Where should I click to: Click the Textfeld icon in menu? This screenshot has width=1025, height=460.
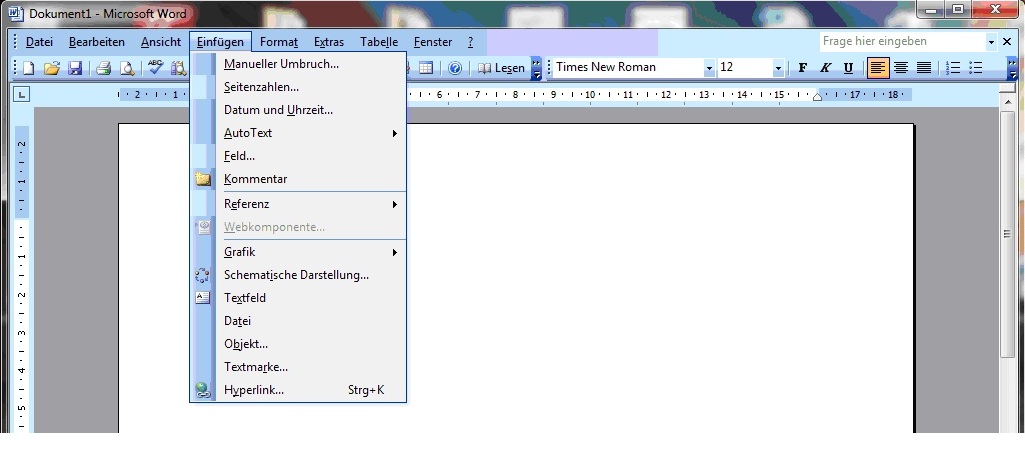pyautogui.click(x=203, y=298)
